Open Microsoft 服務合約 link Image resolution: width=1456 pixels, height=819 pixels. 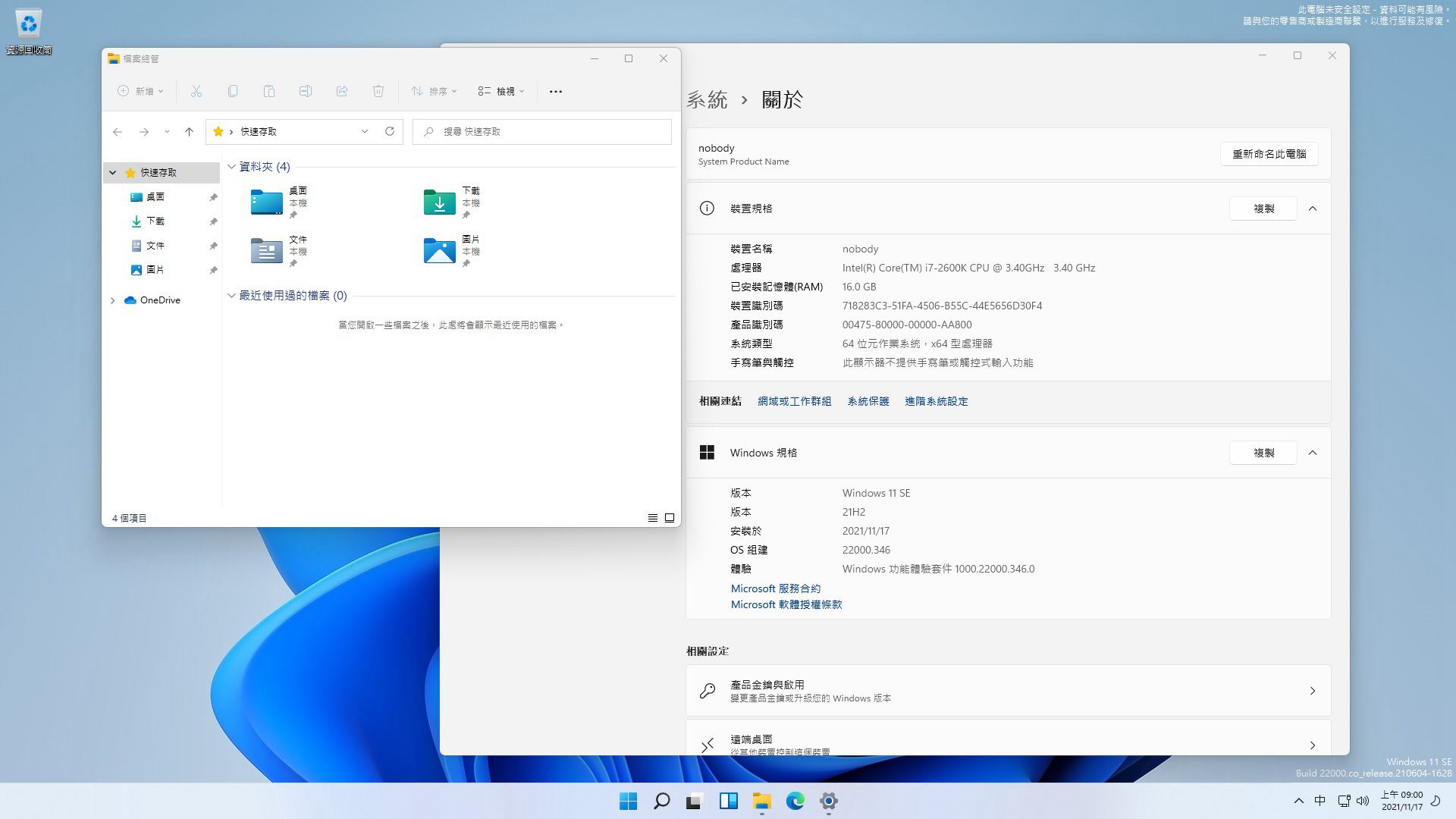pyautogui.click(x=775, y=588)
